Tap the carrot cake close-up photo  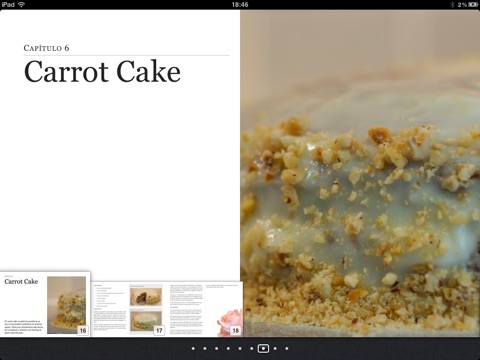click(360, 173)
